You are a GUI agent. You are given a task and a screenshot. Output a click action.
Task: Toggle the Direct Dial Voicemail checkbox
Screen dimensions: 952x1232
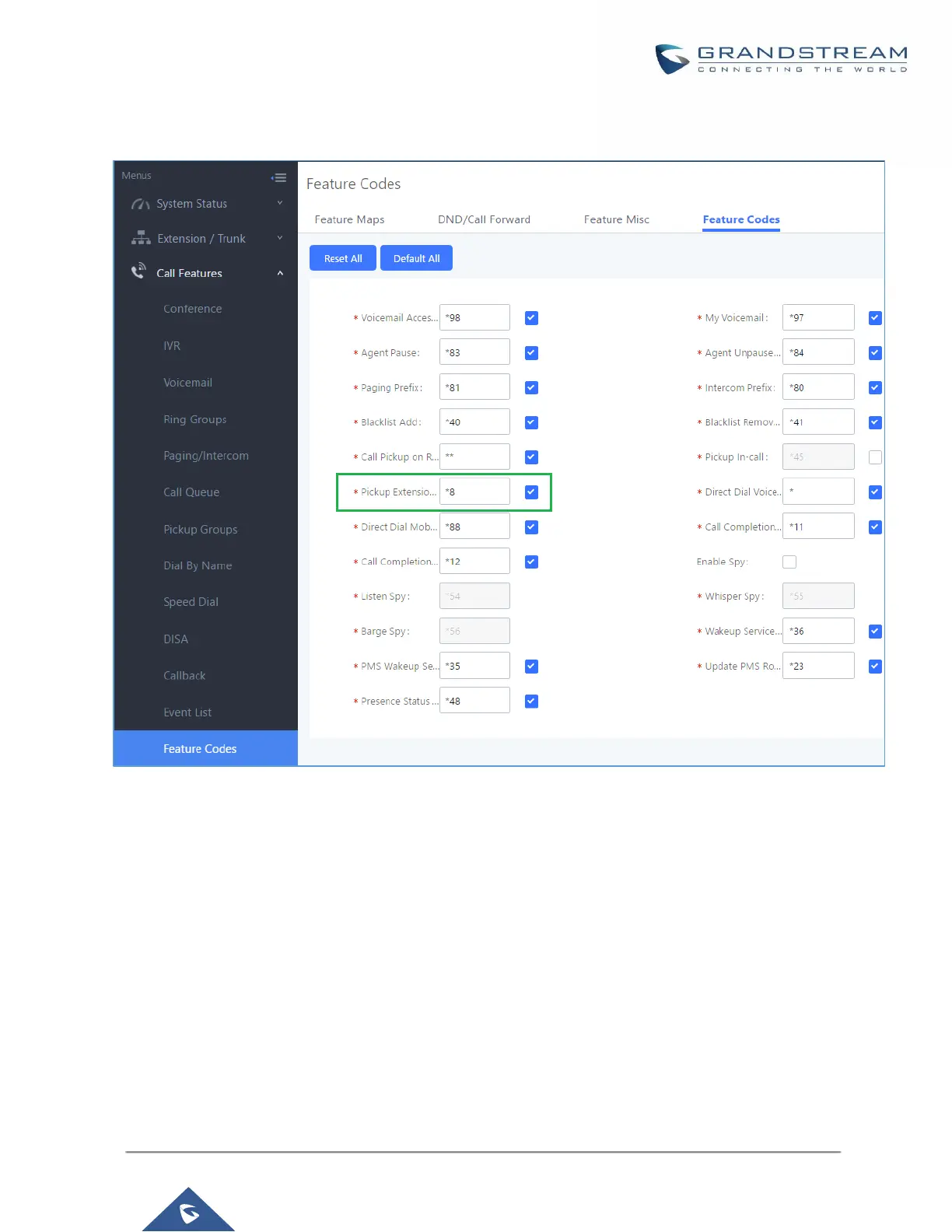coord(875,492)
